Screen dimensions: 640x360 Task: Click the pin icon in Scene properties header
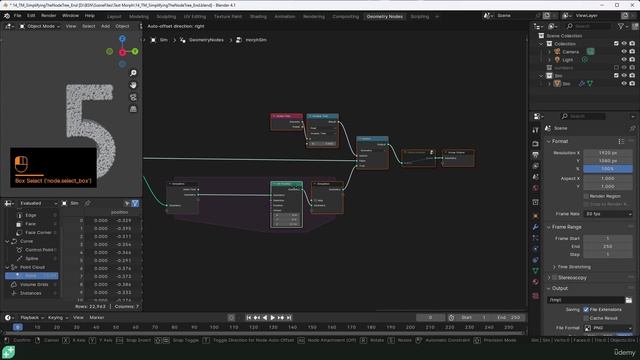632,128
